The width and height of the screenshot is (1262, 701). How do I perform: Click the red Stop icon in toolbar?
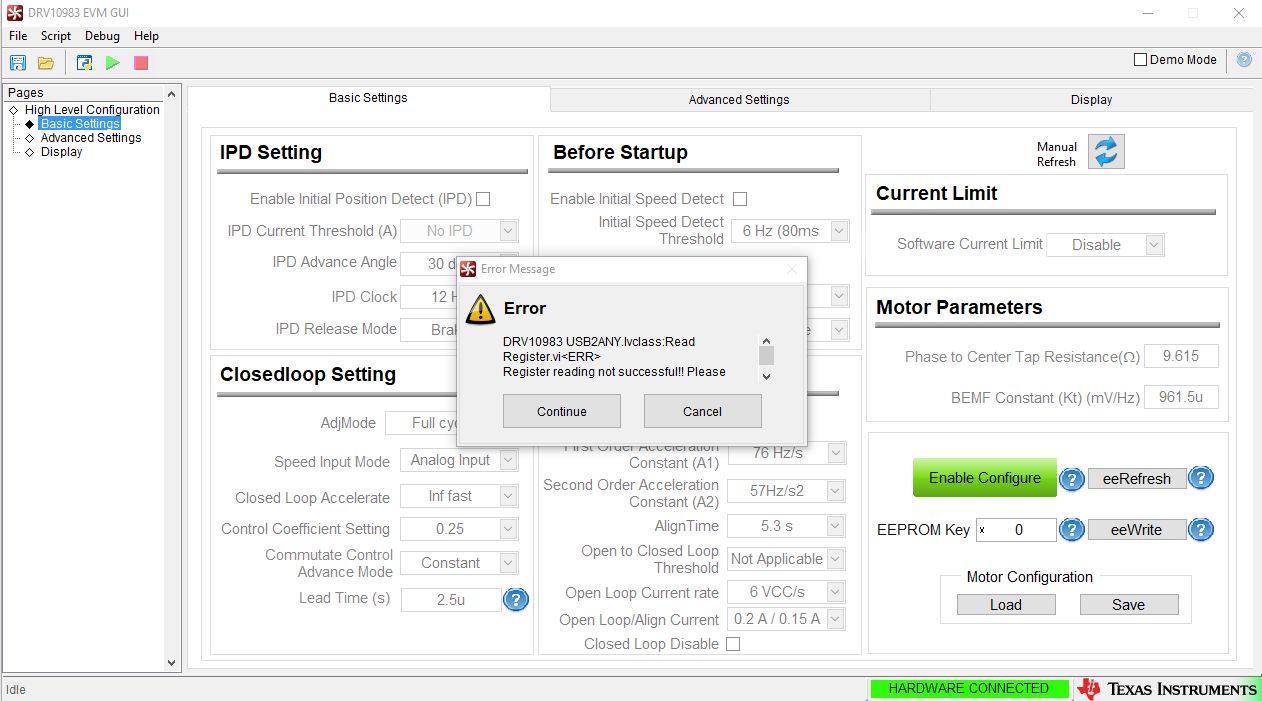[x=141, y=63]
